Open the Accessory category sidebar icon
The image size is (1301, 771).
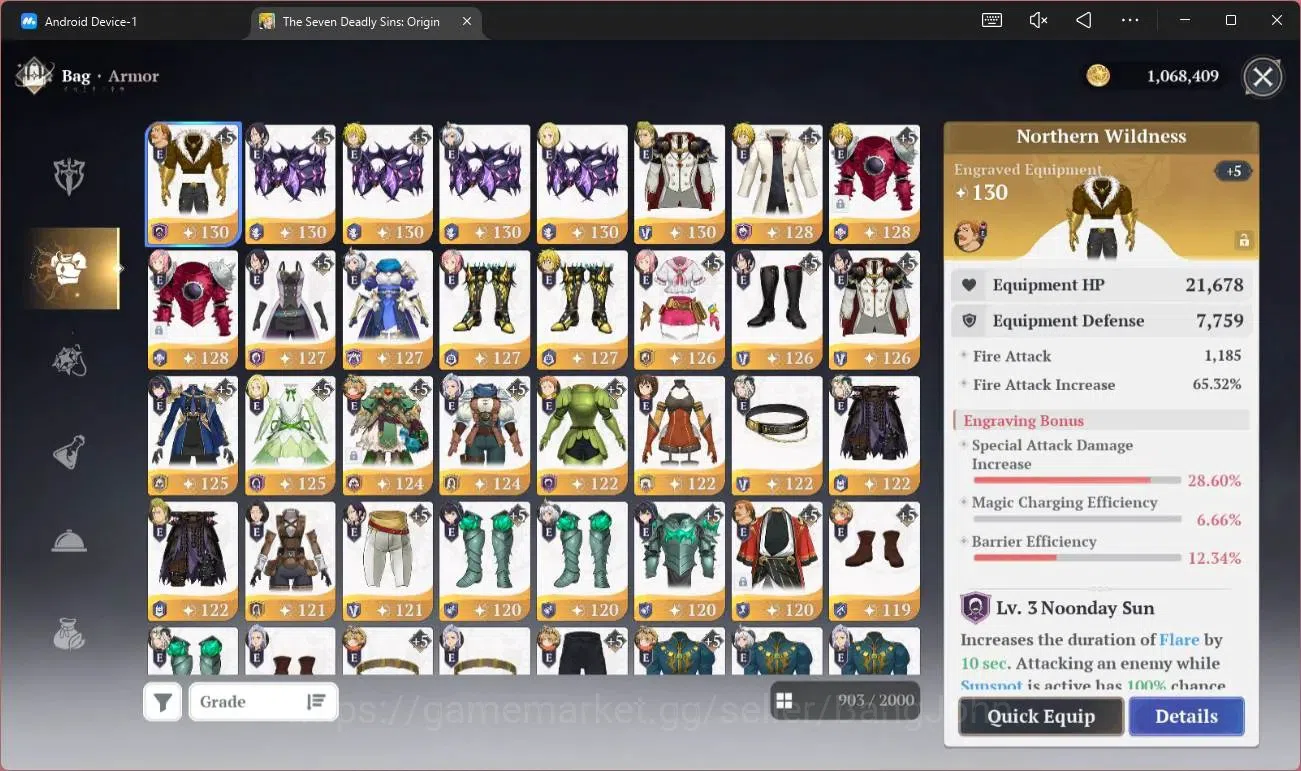pos(69,359)
